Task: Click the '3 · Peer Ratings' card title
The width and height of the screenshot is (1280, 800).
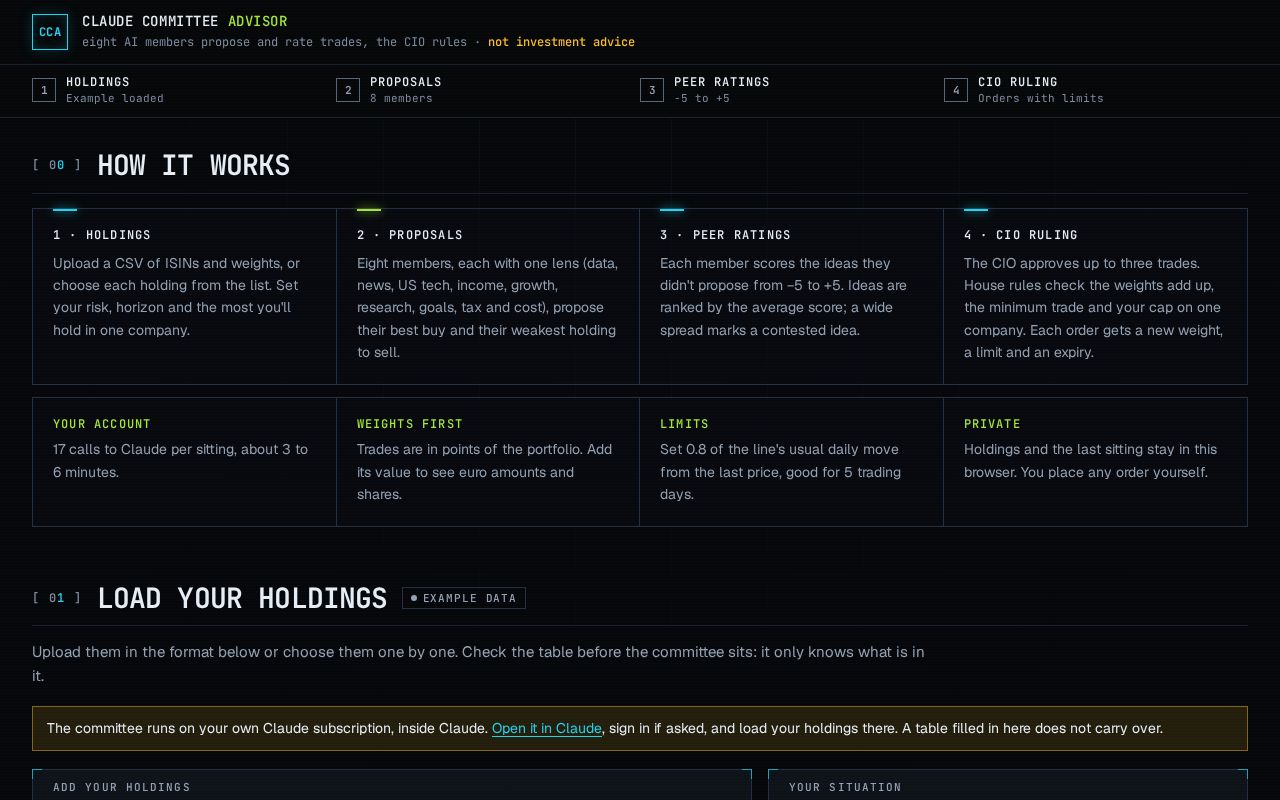Action: click(x=725, y=235)
